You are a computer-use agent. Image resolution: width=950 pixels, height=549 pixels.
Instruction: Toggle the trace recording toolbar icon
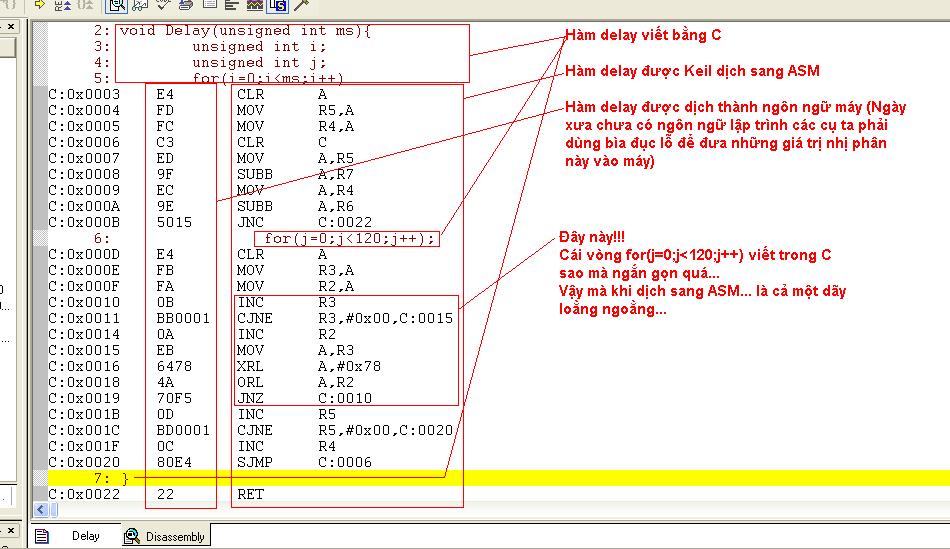coord(64,5)
